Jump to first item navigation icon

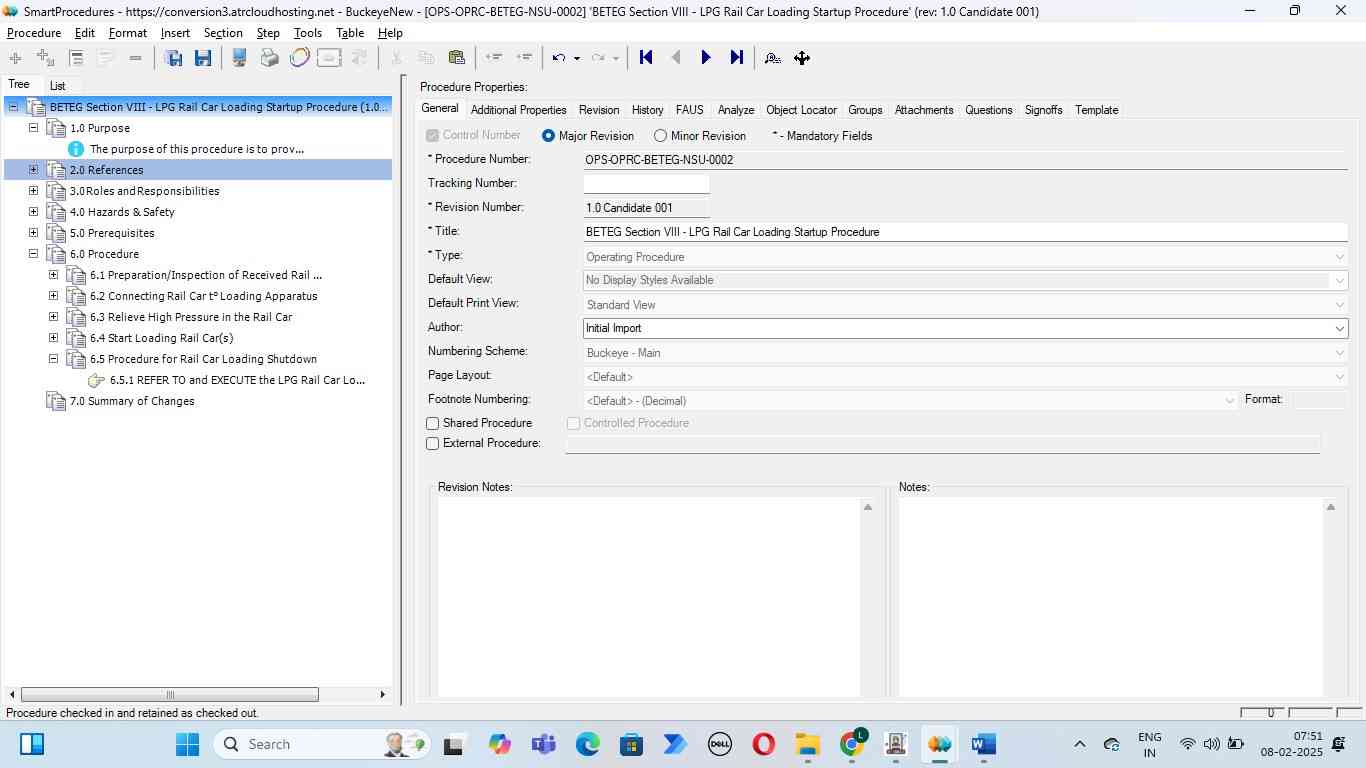646,58
